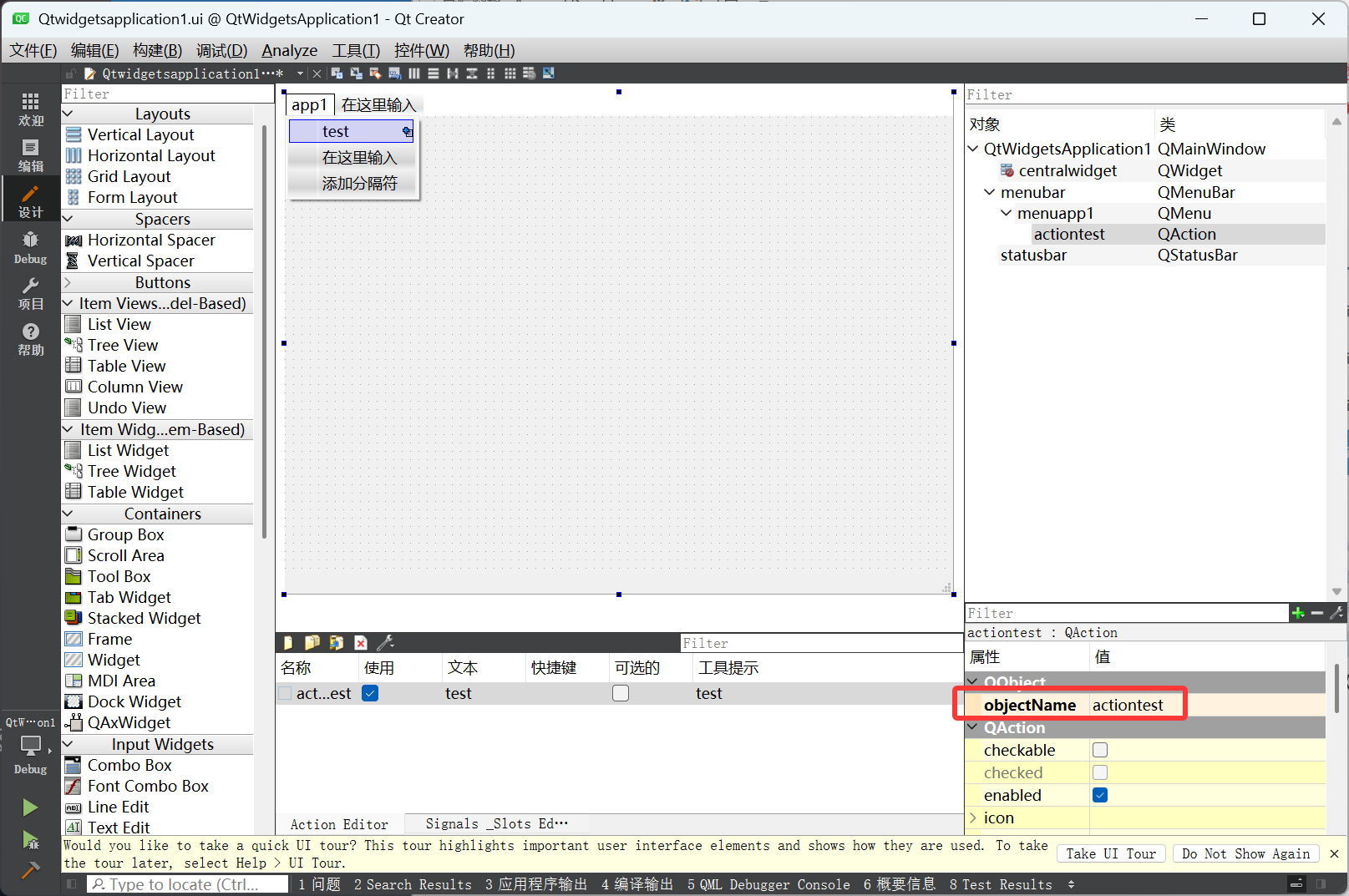Select Edit Widgets mode in designer toolbar
The image size is (1349, 896).
point(337,73)
